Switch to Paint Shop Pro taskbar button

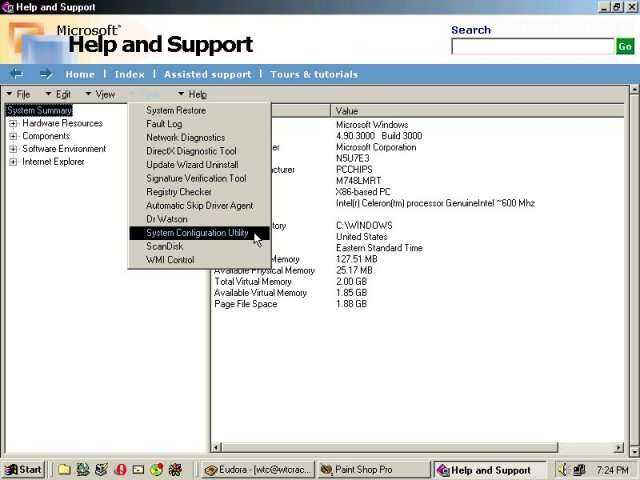tap(375, 469)
